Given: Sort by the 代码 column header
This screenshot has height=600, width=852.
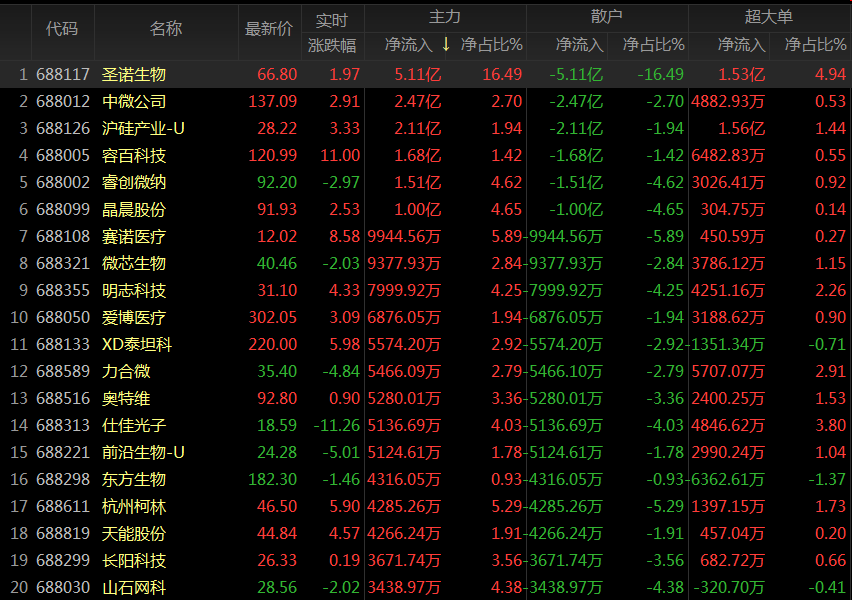Looking at the screenshot, I should [x=62, y=29].
